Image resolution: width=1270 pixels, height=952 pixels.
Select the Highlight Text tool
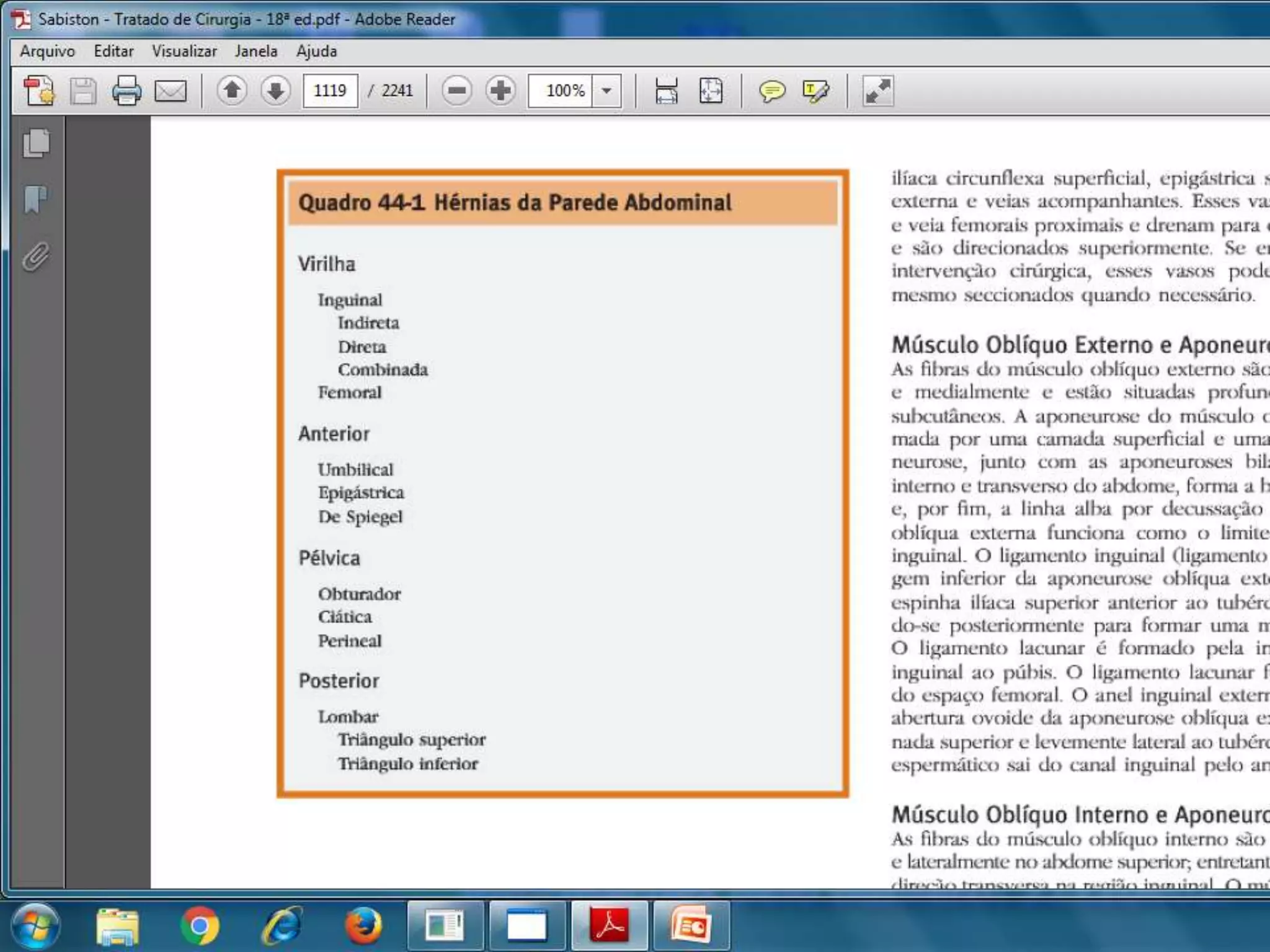click(x=815, y=91)
